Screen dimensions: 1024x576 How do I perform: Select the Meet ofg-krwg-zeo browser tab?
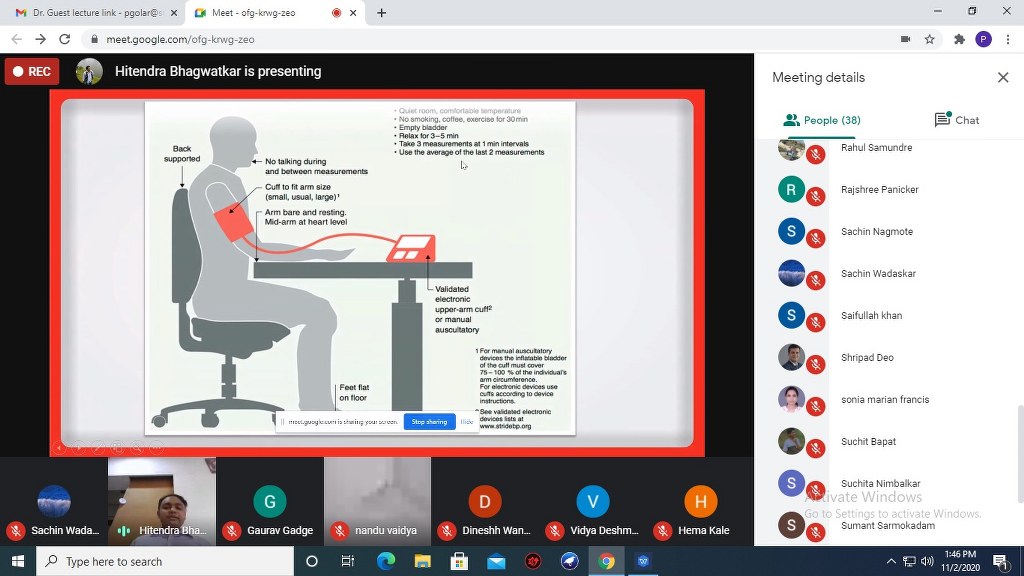[274, 12]
